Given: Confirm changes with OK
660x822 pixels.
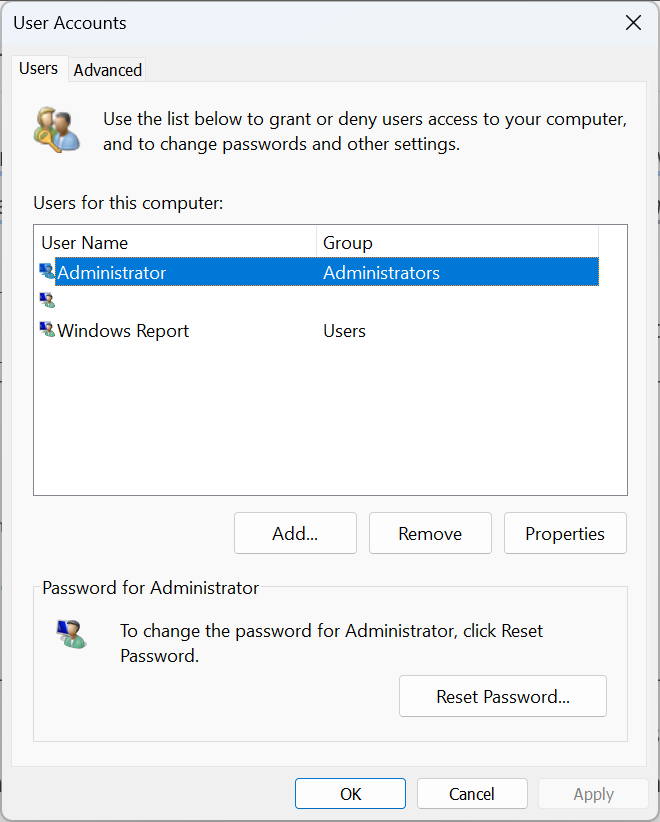Looking at the screenshot, I should 350,793.
